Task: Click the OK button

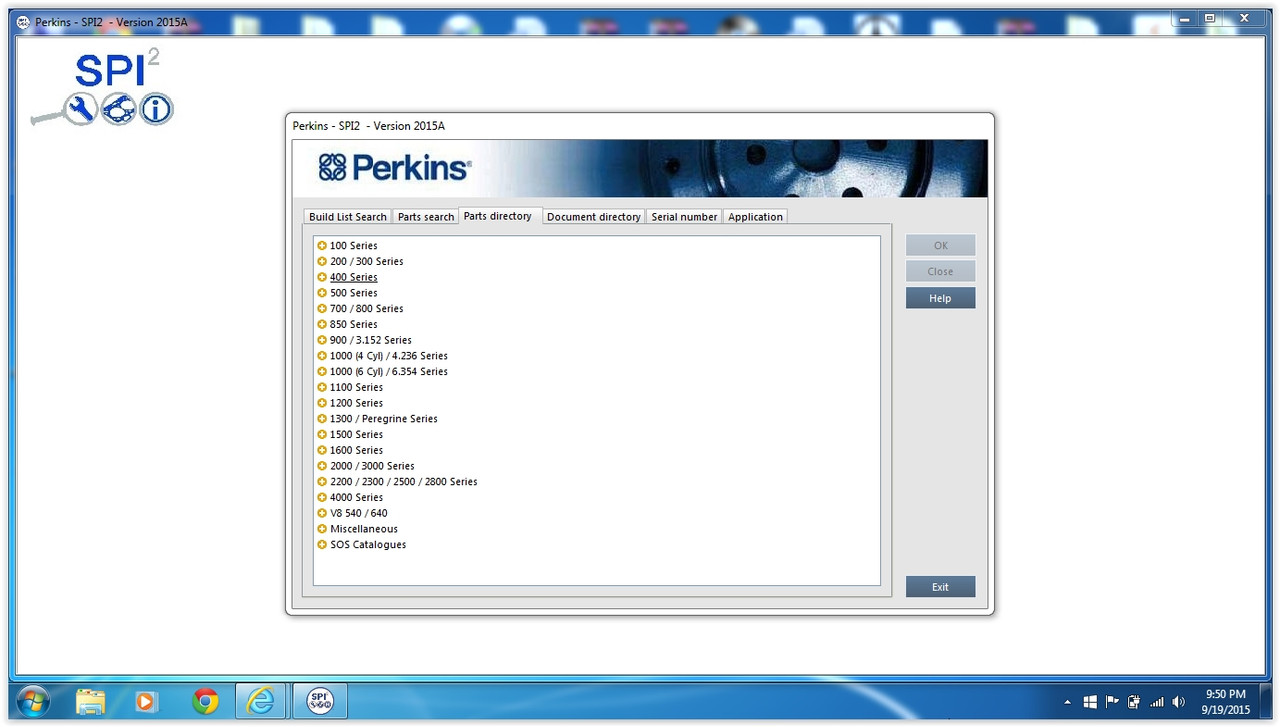Action: tap(940, 245)
